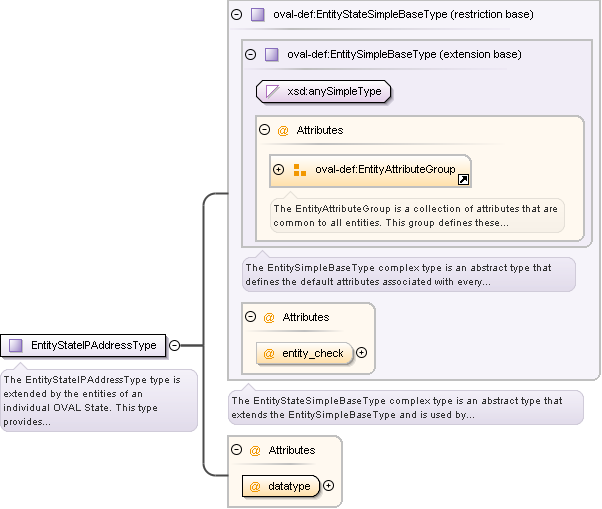Click the @ icon of the datatype attribute
This screenshot has width=602, height=509.
[255, 486]
